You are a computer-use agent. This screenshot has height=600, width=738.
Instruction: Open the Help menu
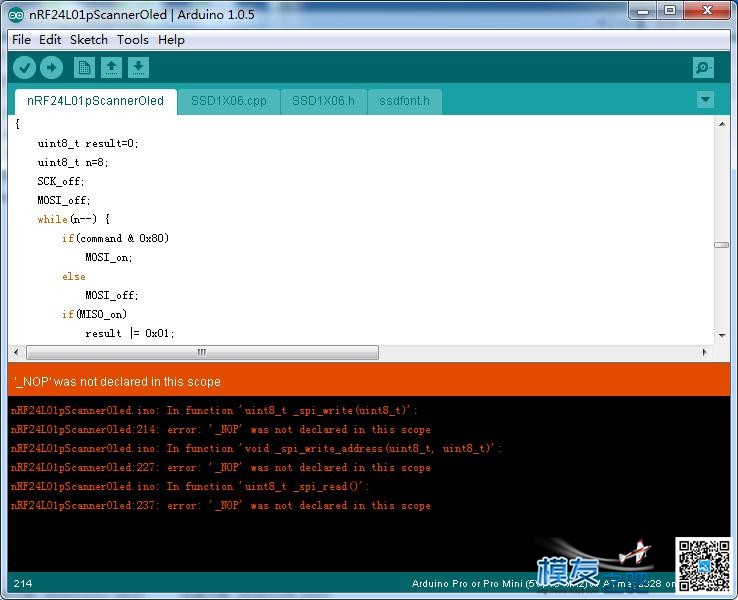171,40
